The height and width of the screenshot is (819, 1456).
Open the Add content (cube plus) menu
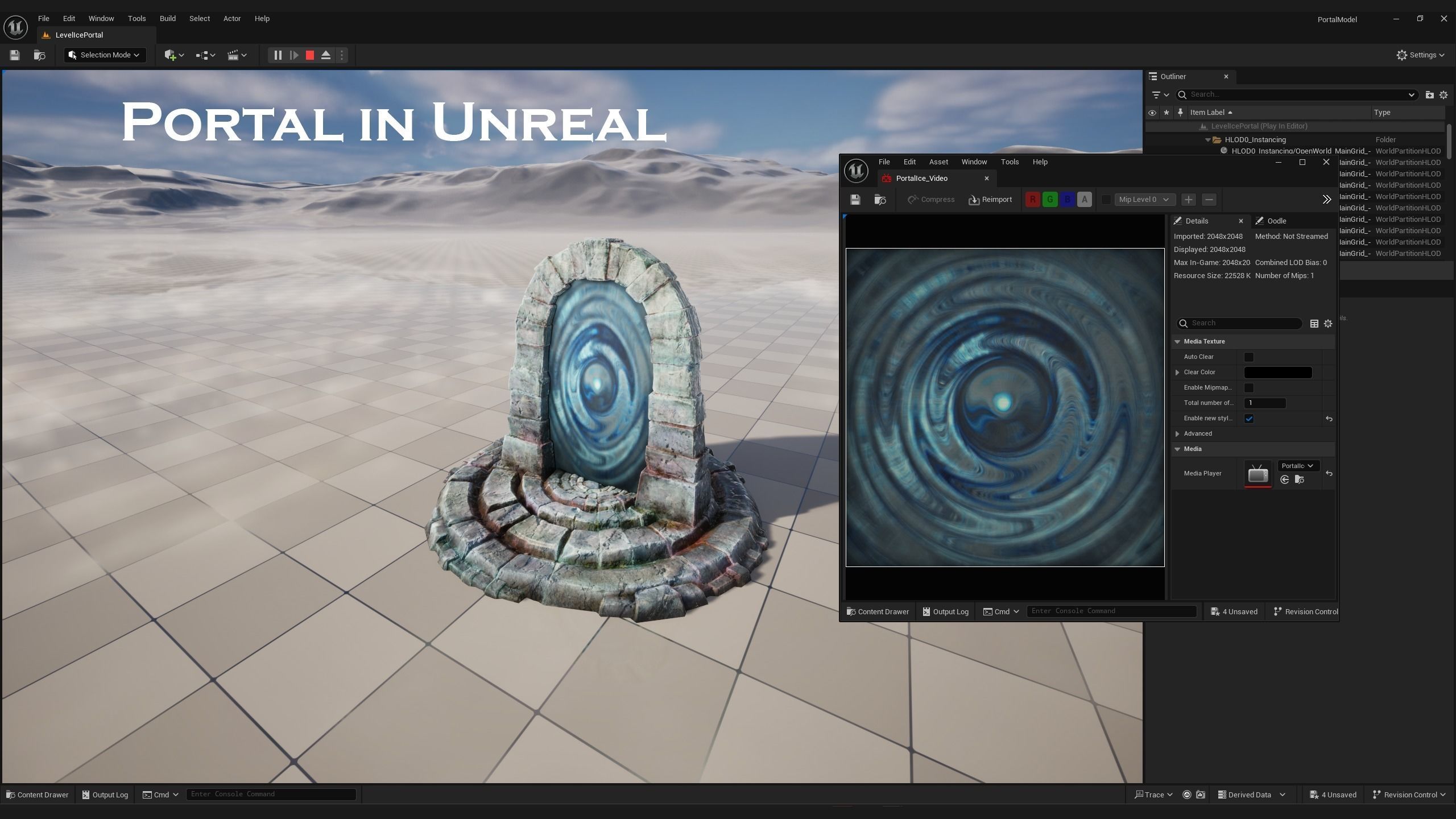tap(174, 55)
